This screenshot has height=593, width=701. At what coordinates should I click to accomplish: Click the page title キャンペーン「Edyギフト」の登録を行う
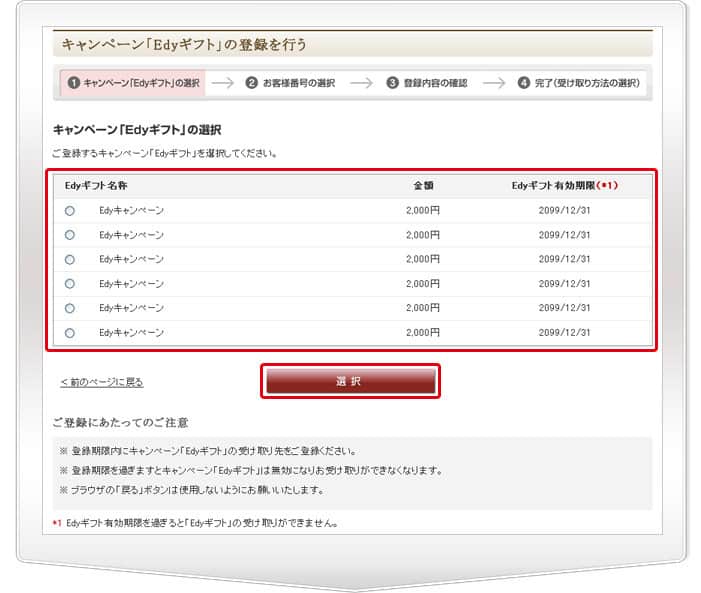point(184,44)
